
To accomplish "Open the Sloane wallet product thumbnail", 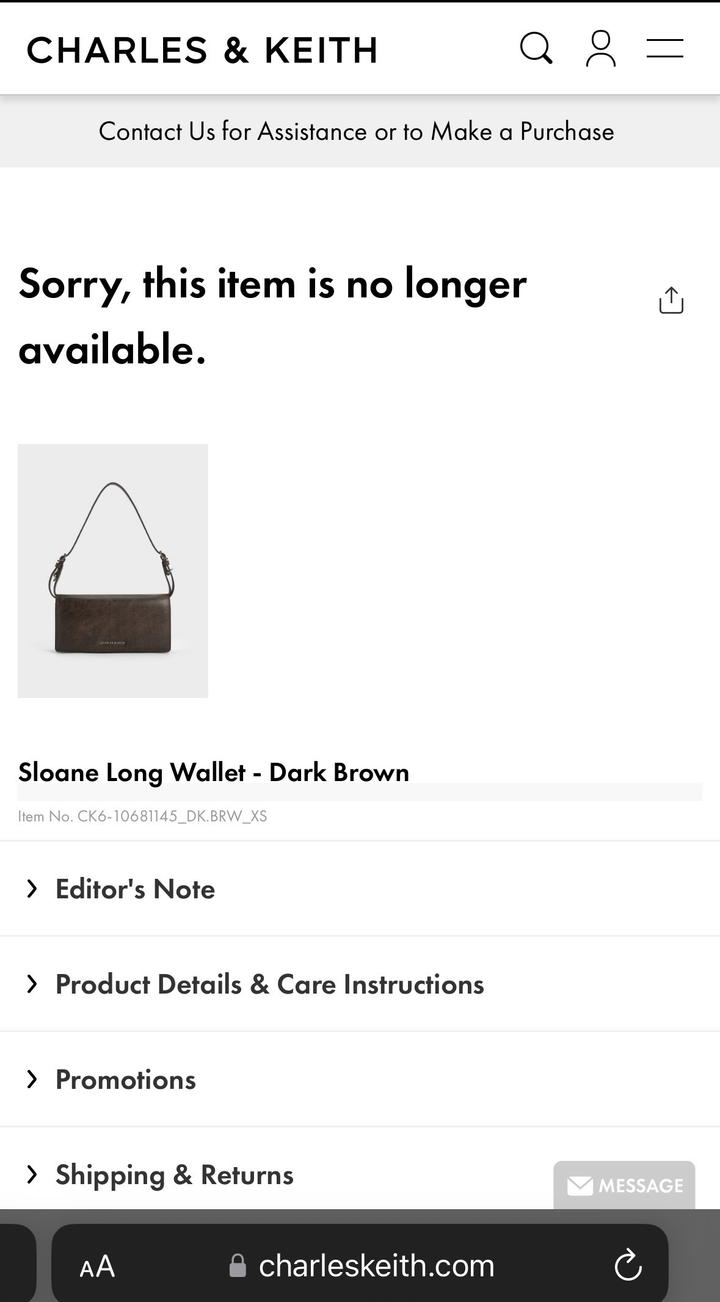I will pyautogui.click(x=113, y=570).
